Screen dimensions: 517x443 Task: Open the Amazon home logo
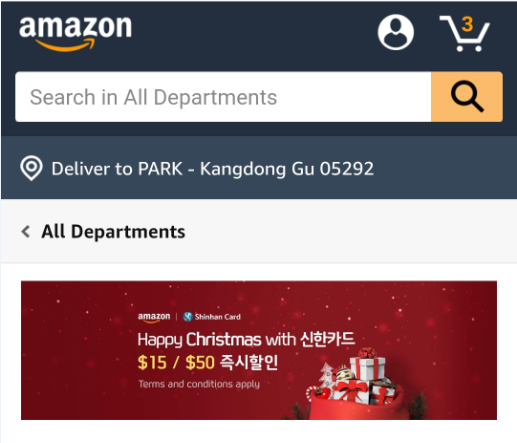(x=75, y=33)
